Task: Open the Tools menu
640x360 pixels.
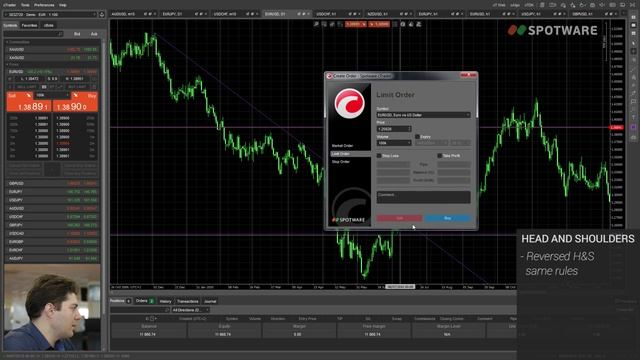Action: click(25, 5)
